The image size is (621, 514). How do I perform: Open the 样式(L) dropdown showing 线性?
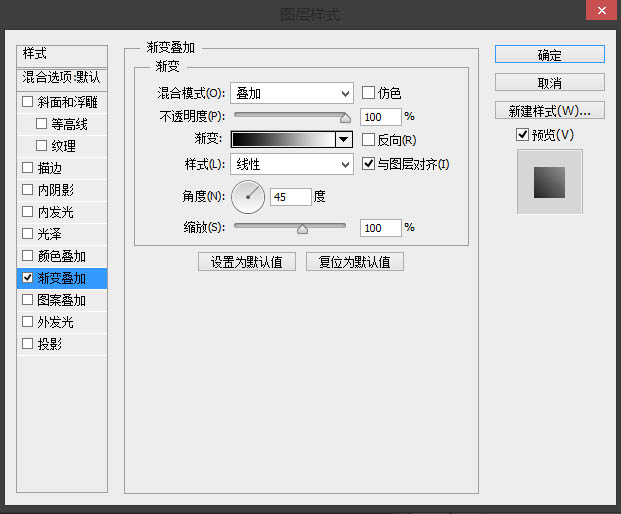point(292,164)
